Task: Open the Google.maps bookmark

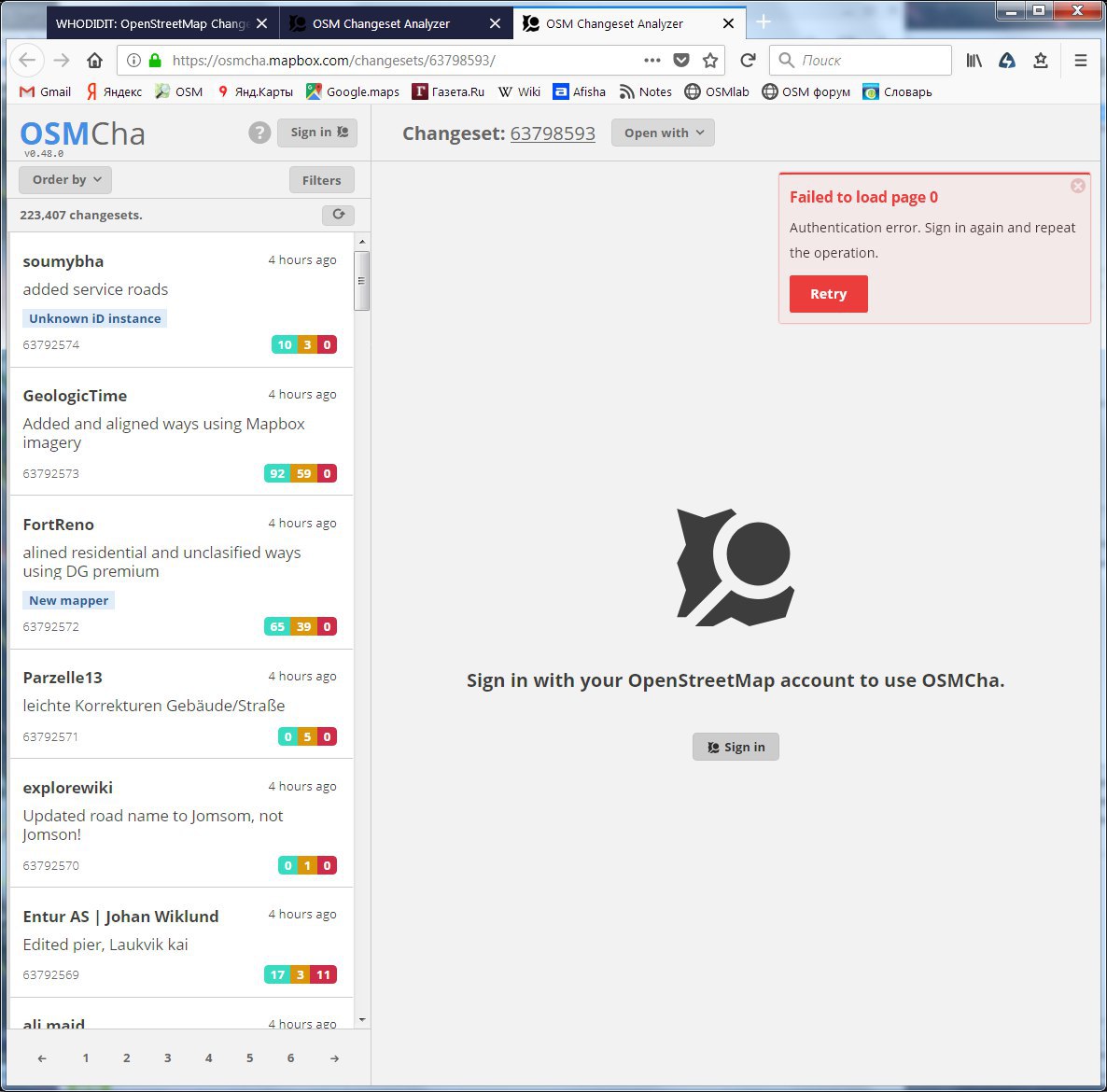Action: coord(352,91)
